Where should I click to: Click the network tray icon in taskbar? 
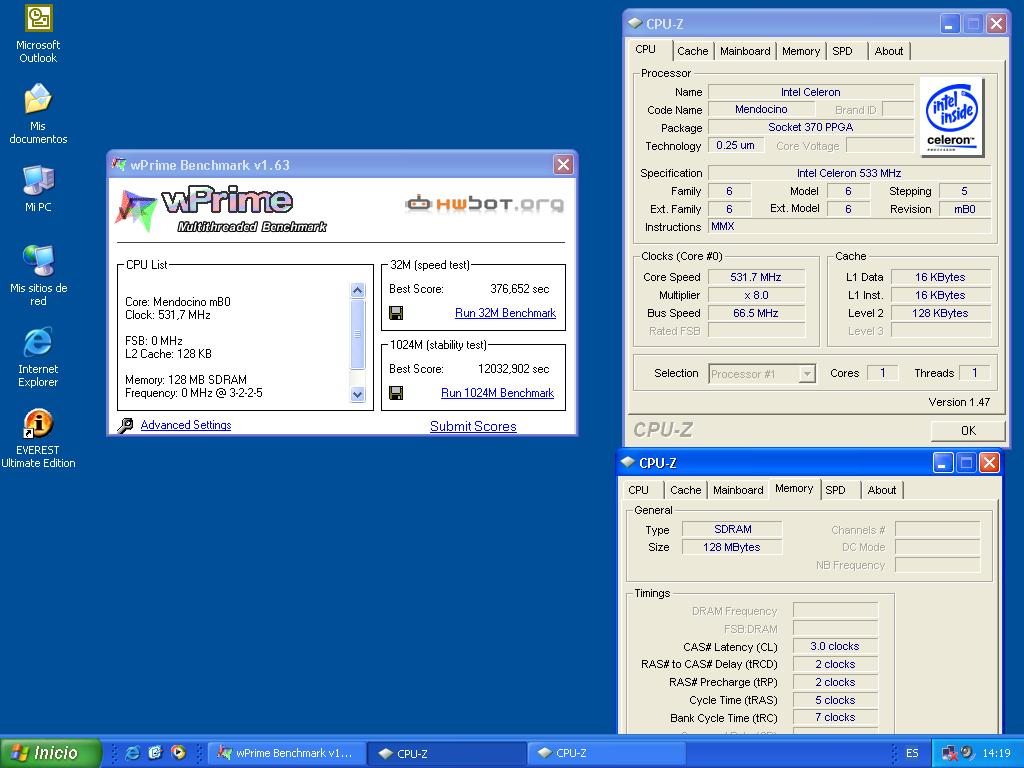[x=950, y=753]
